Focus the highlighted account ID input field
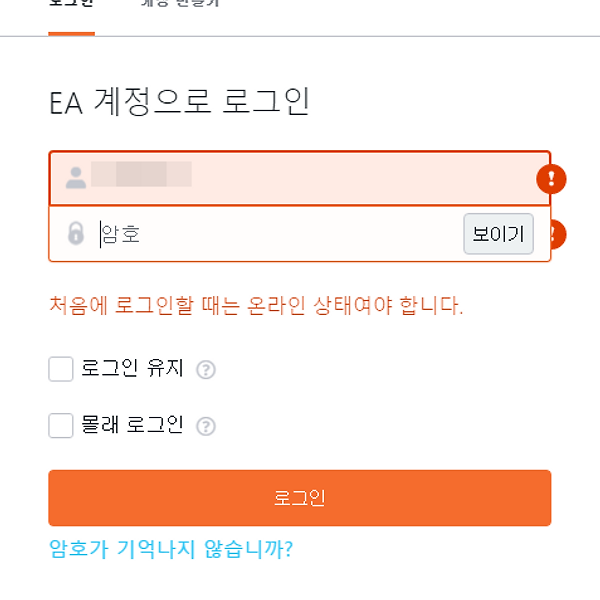 (300, 178)
